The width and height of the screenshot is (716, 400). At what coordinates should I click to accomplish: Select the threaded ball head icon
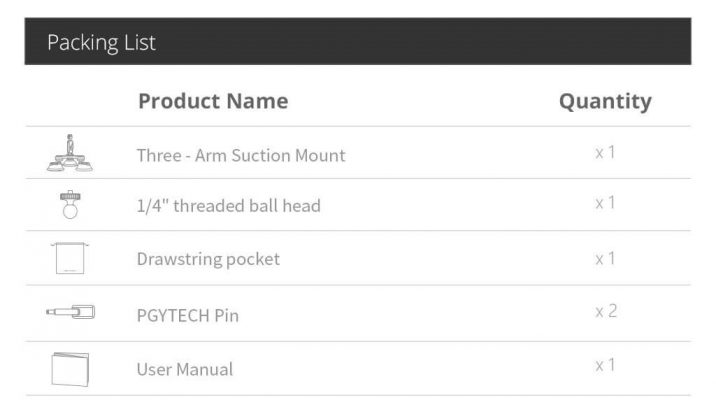[70, 205]
